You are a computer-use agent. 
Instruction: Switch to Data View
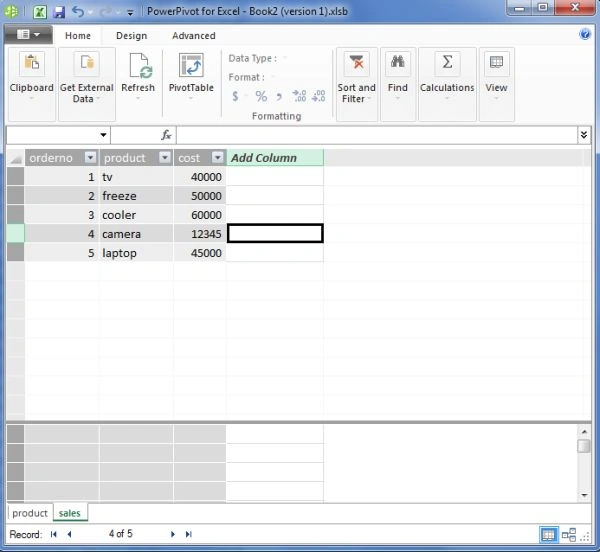click(548, 535)
